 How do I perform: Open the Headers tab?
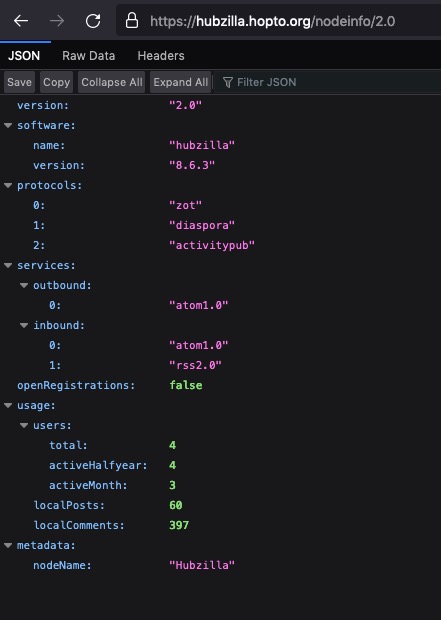(x=161, y=56)
